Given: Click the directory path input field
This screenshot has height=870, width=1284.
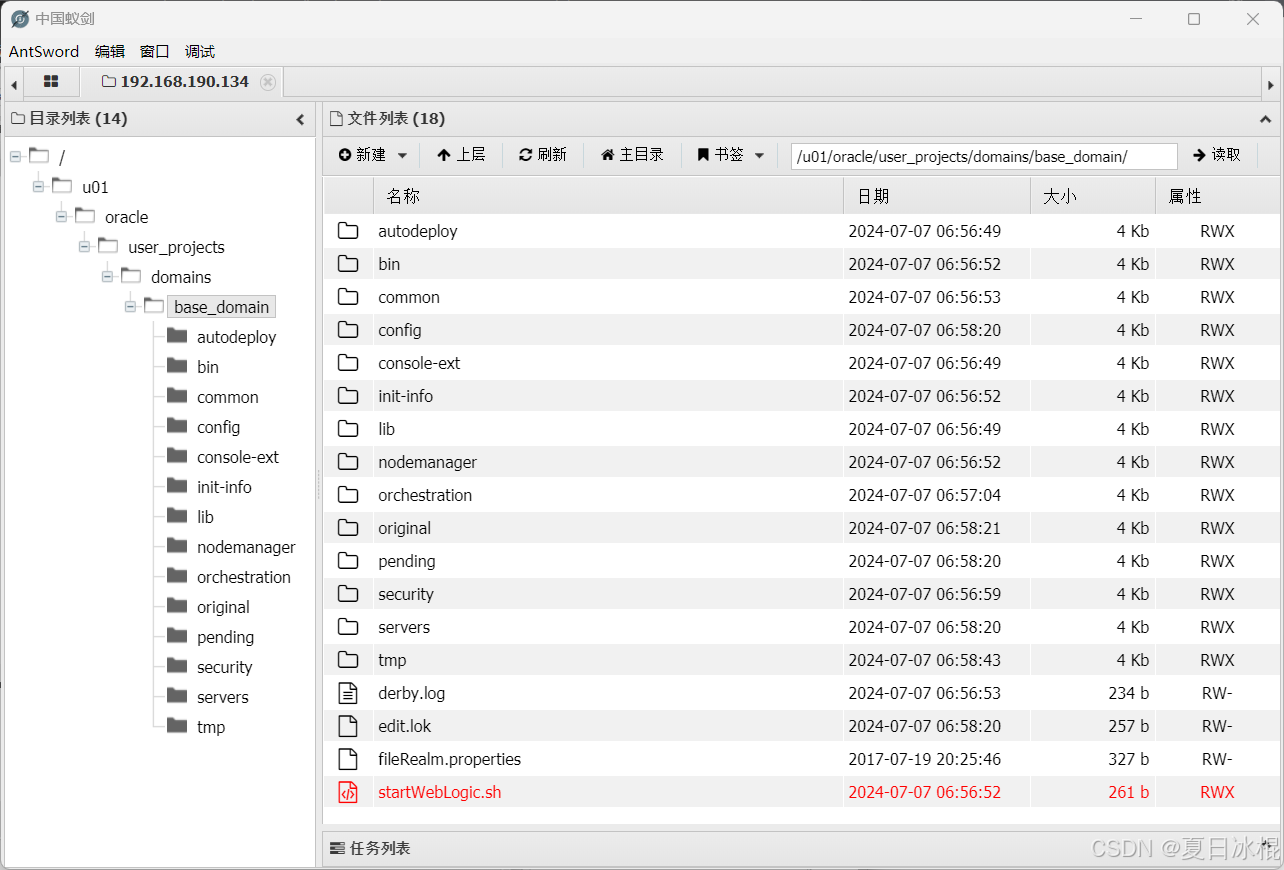Looking at the screenshot, I should point(984,156).
